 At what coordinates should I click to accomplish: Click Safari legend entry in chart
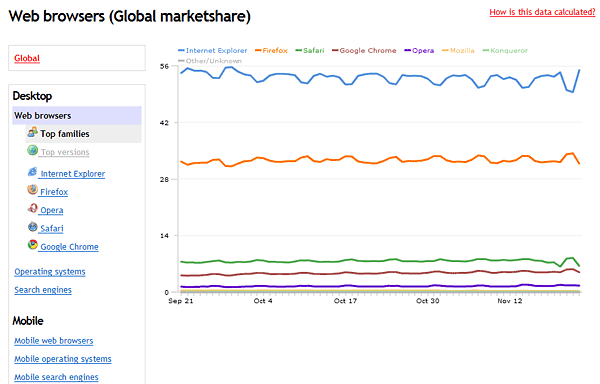[x=310, y=50]
